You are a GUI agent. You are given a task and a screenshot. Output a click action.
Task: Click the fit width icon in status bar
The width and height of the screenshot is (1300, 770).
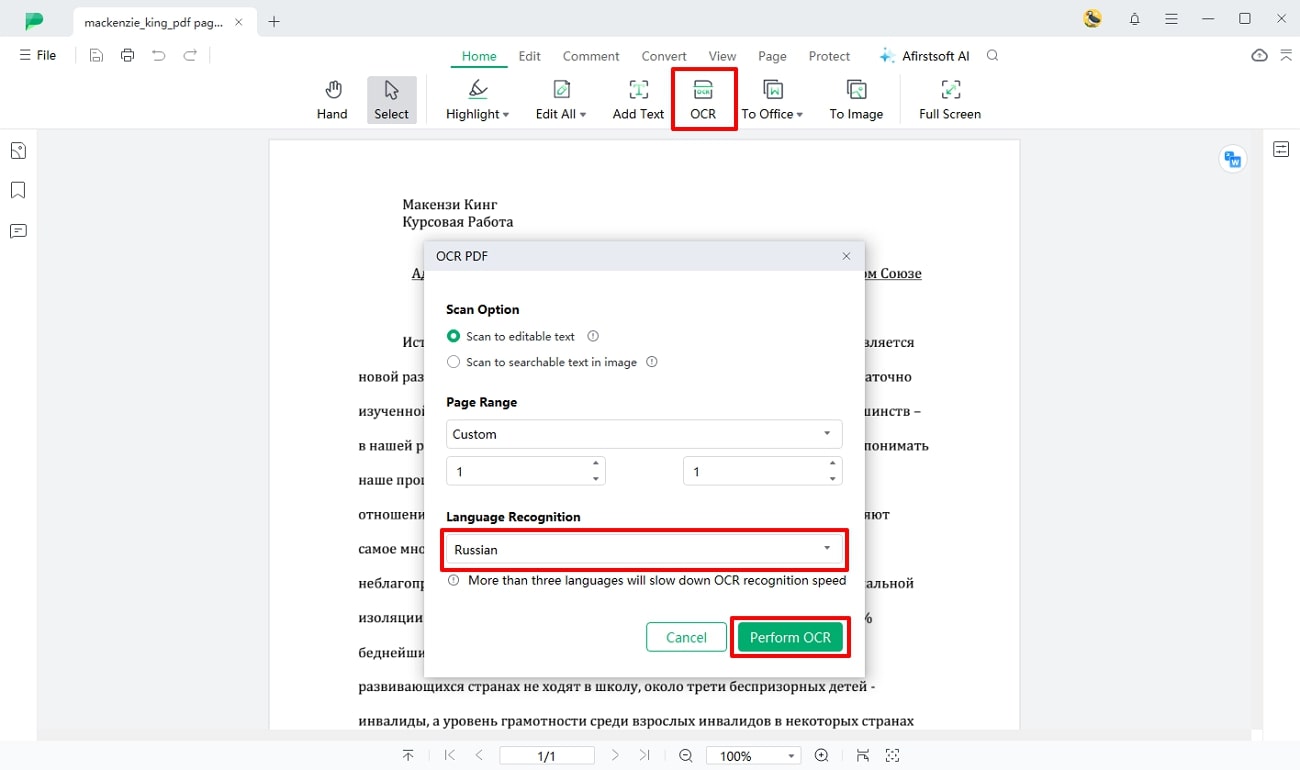click(863, 756)
